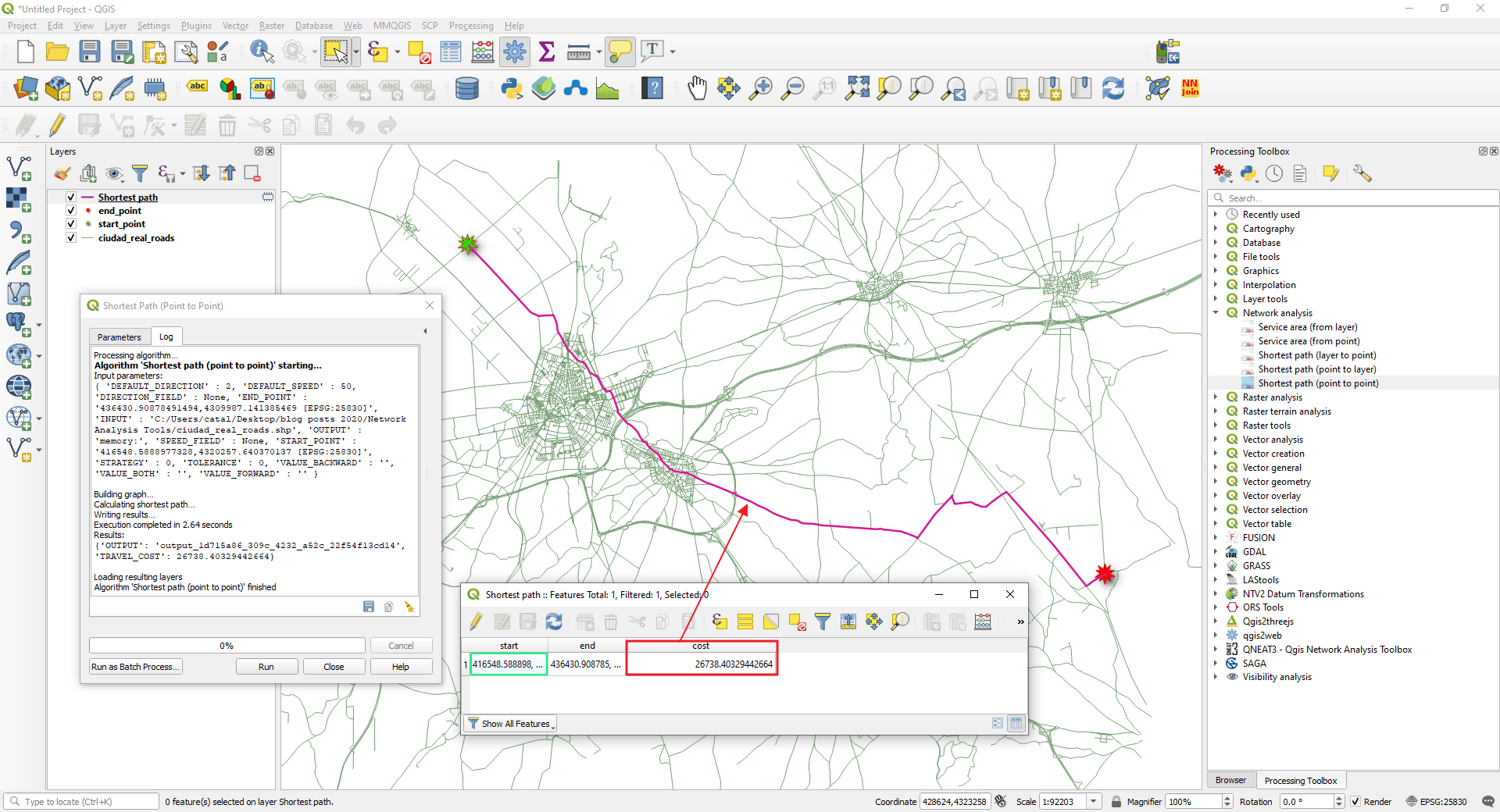This screenshot has width=1500, height=812.
Task: Switch attribute table to form view
Action: (998, 724)
